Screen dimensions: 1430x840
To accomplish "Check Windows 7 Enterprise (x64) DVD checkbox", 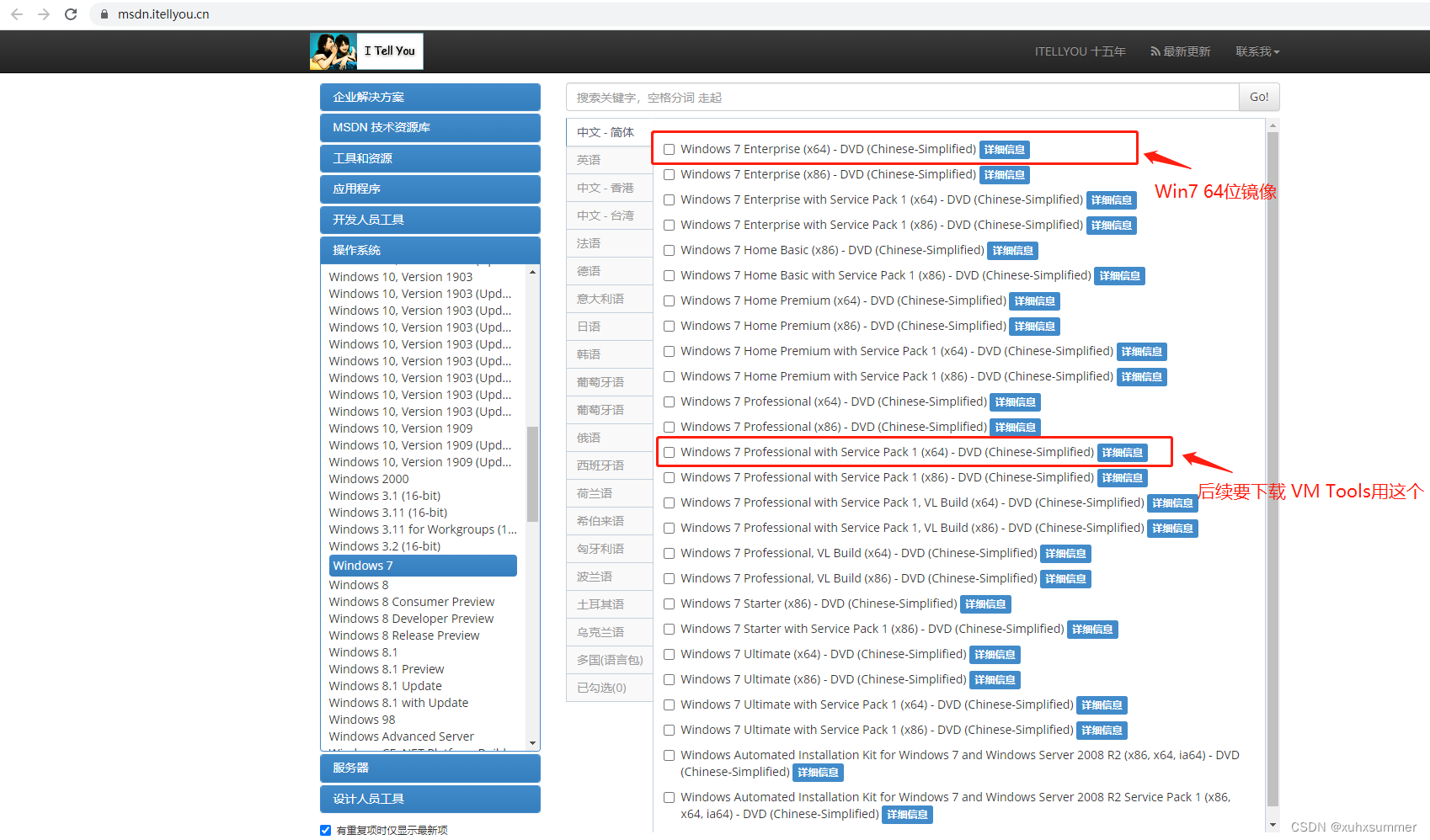I will 670,150.
